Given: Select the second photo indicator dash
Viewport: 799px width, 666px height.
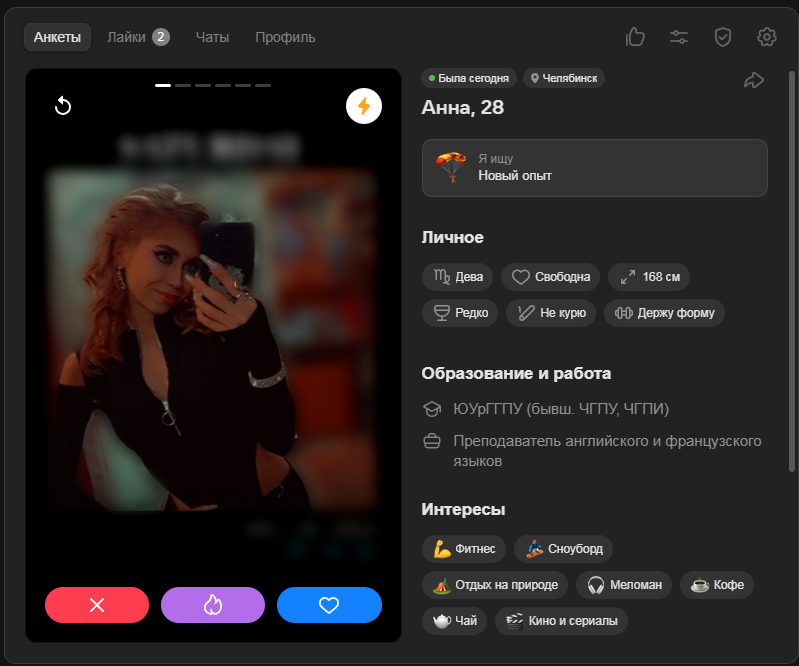Looking at the screenshot, I should coord(183,85).
